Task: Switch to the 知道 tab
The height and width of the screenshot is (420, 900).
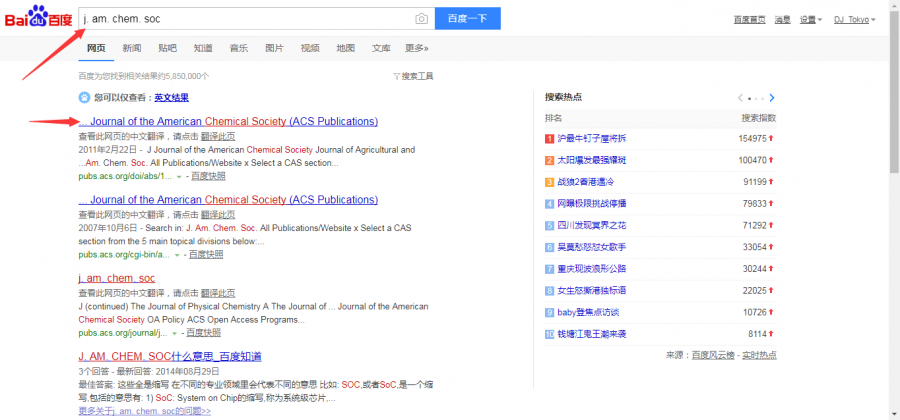Action: click(203, 48)
